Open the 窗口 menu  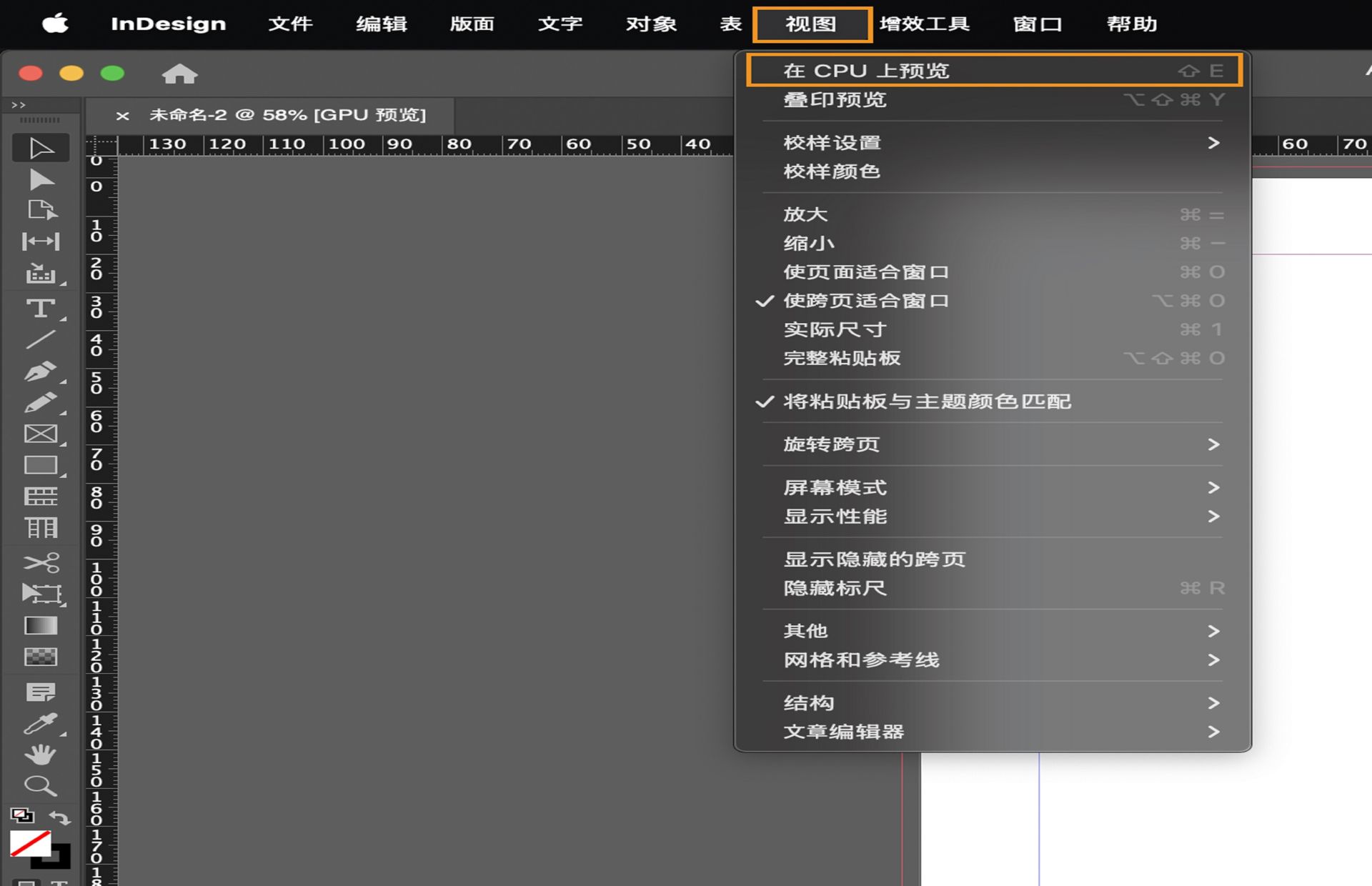pyautogui.click(x=1037, y=24)
